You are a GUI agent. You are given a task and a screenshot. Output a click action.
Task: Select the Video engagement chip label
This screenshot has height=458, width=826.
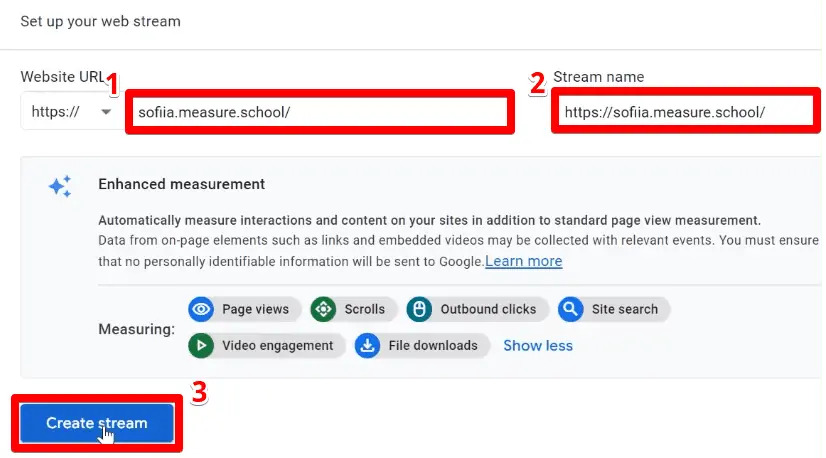click(x=278, y=346)
